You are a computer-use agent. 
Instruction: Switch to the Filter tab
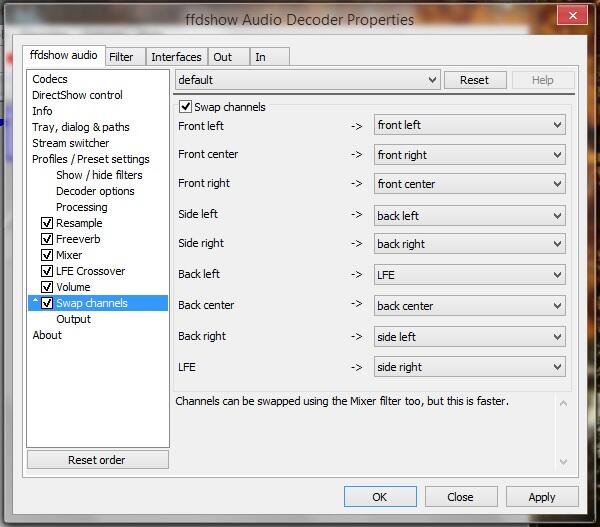click(x=125, y=57)
